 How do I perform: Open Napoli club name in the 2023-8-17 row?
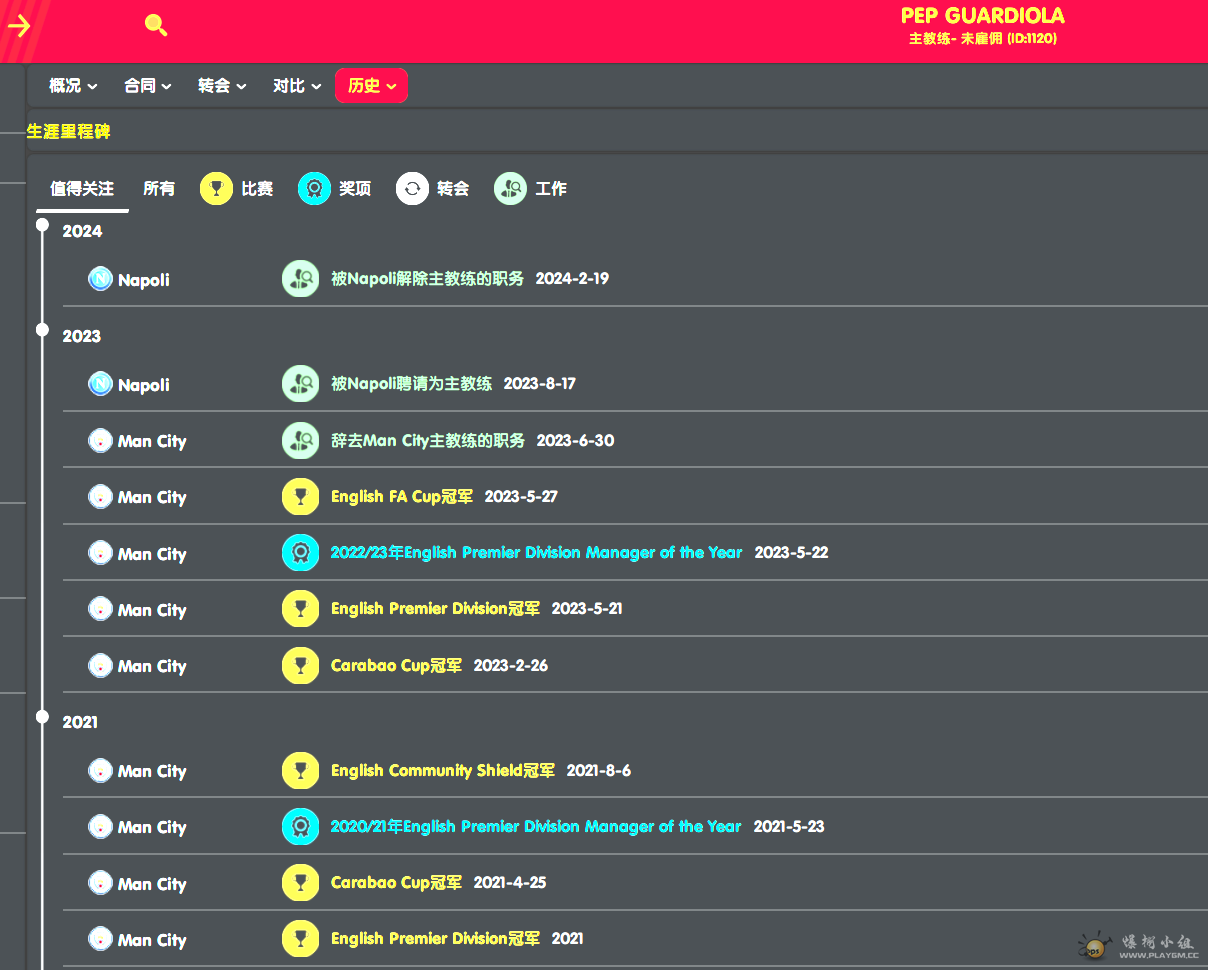pyautogui.click(x=144, y=385)
